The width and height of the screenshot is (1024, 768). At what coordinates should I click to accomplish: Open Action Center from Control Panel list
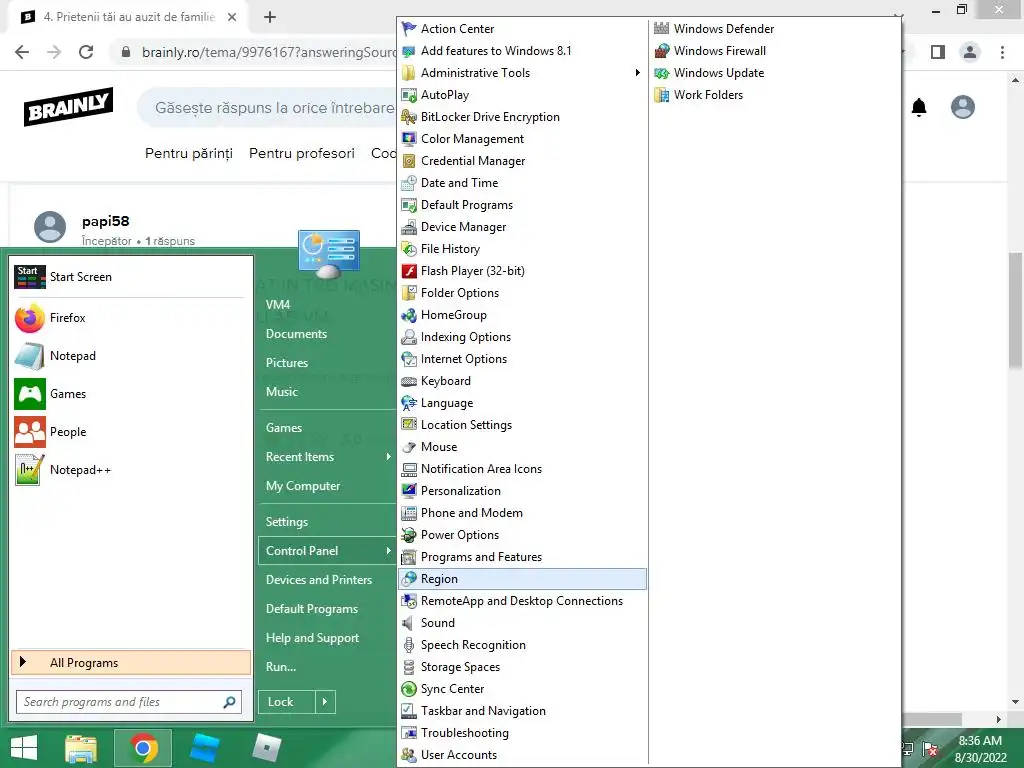tap(522, 29)
